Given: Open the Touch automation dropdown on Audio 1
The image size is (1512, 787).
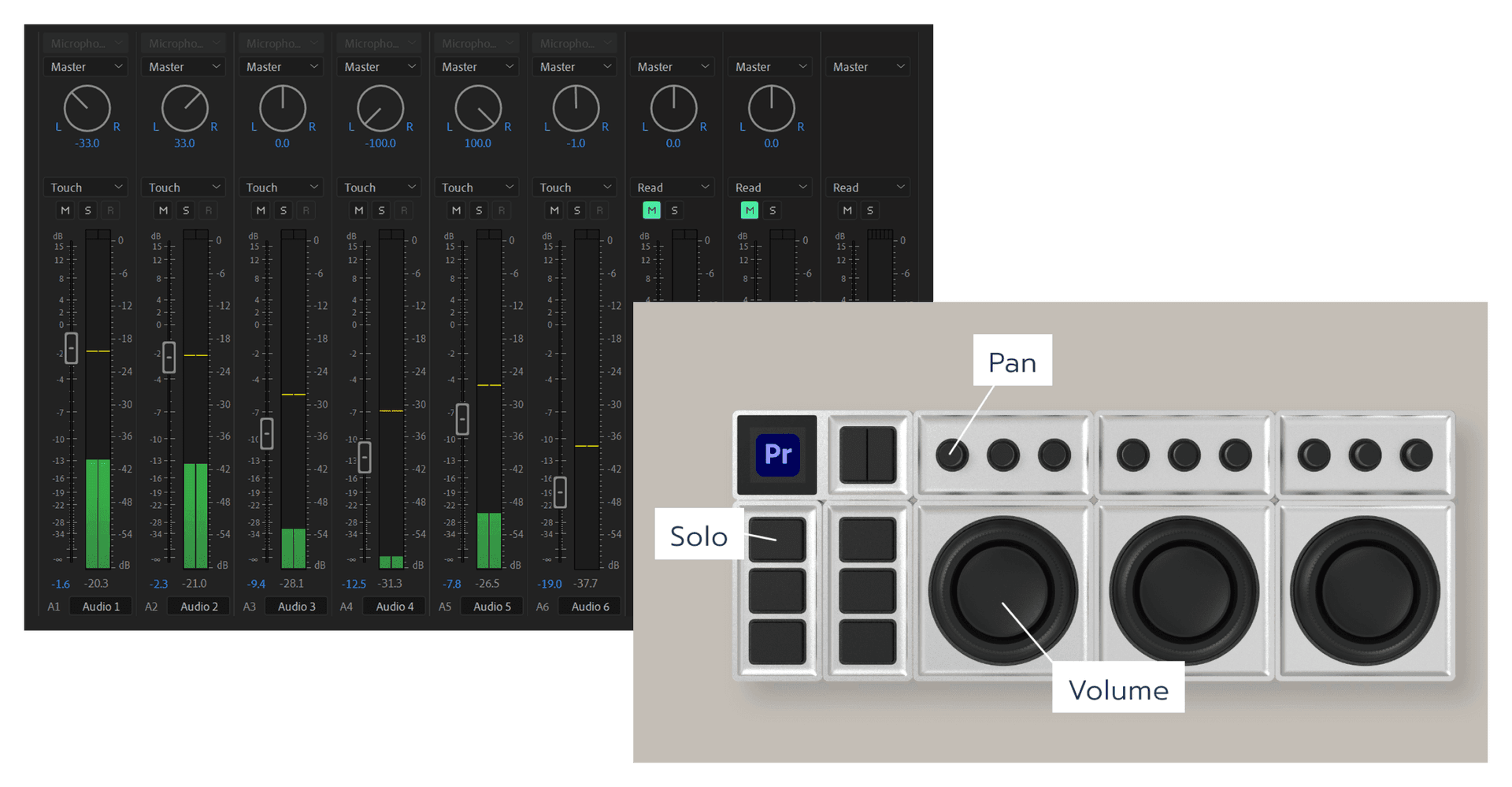Looking at the screenshot, I should tap(85, 187).
